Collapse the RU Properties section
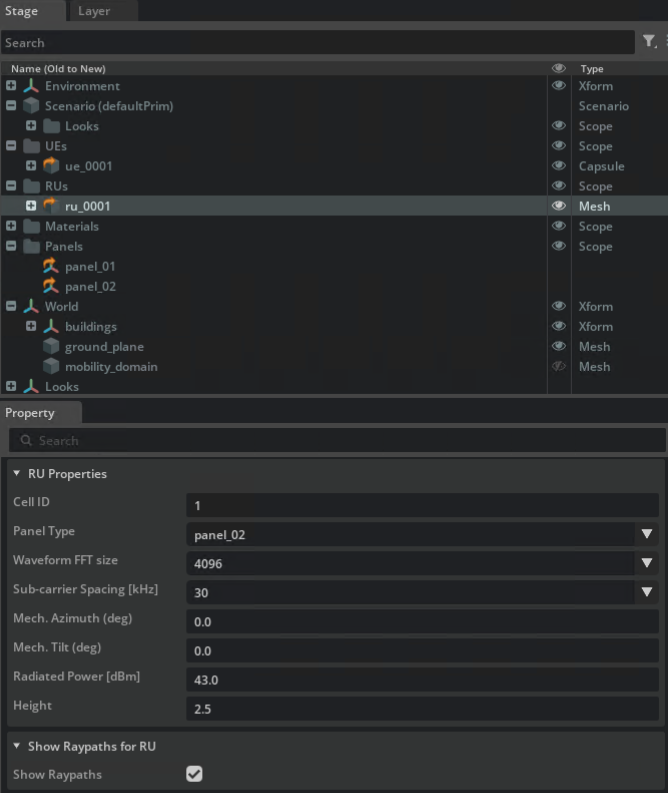 17,474
